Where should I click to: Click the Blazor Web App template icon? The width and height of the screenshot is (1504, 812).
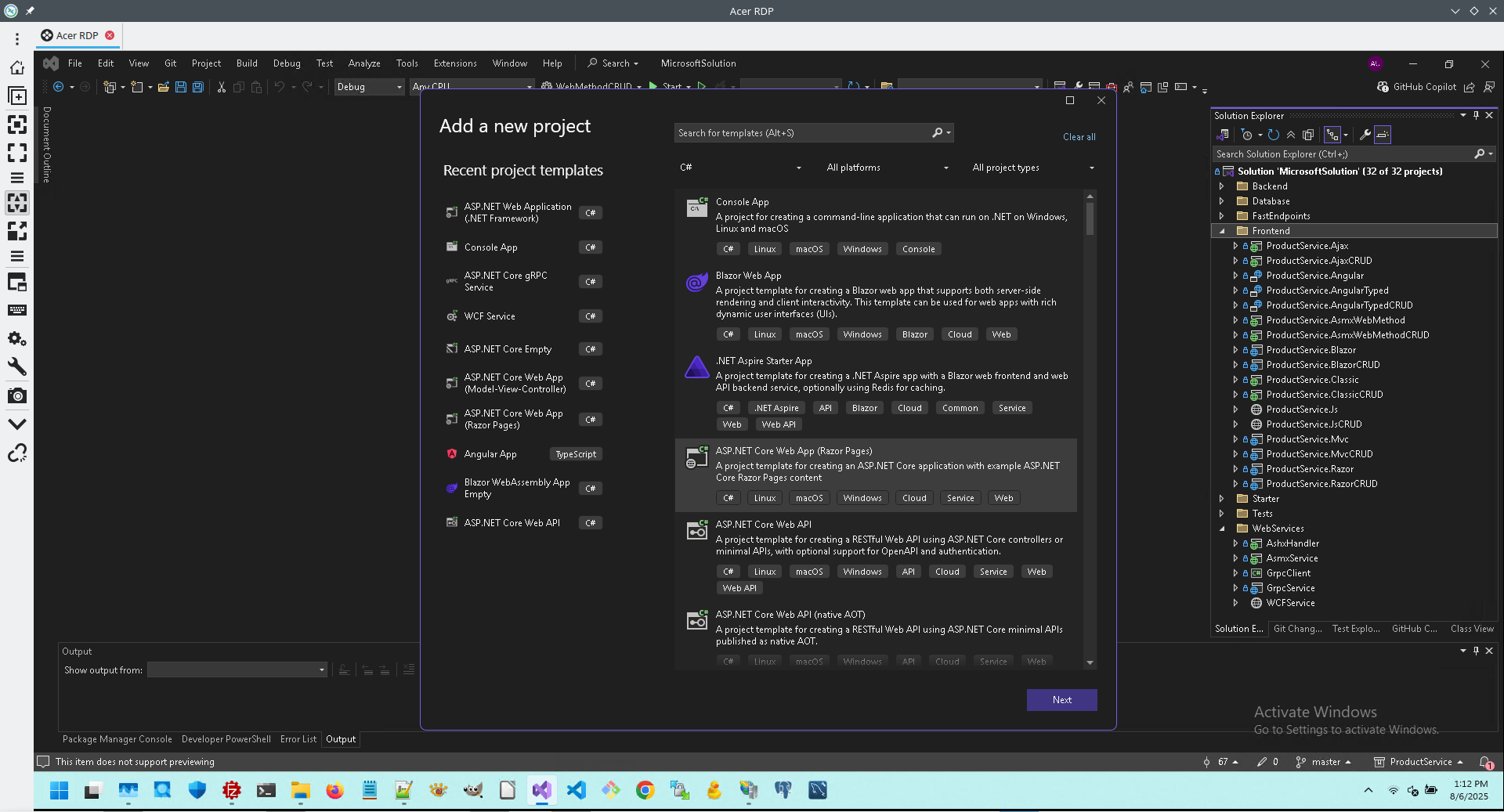(x=696, y=283)
